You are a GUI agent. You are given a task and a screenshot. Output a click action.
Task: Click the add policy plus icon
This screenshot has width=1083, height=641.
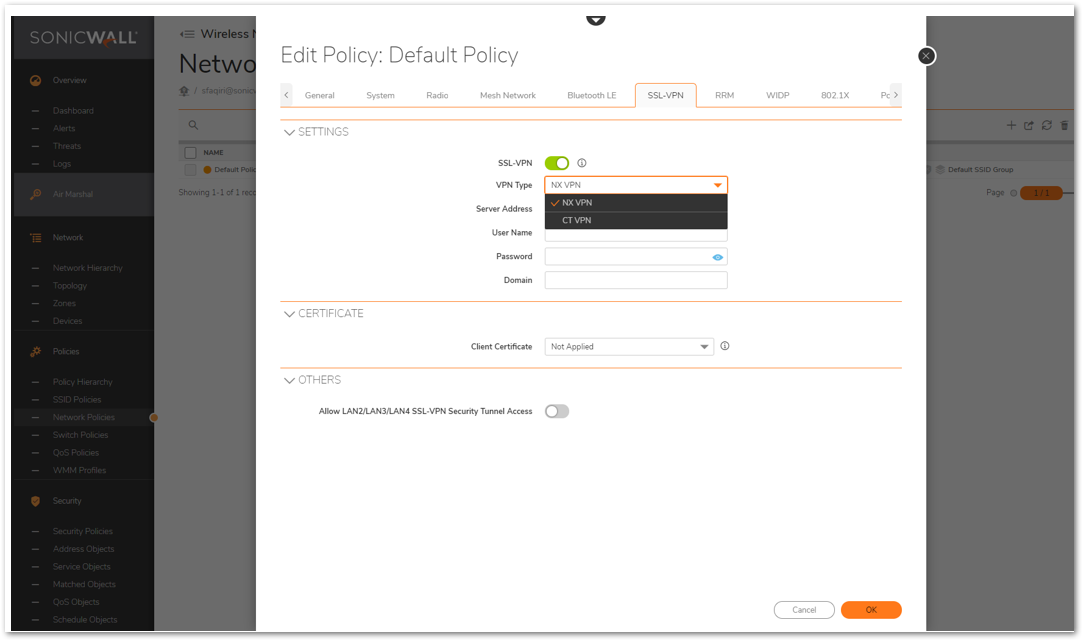[1011, 125]
